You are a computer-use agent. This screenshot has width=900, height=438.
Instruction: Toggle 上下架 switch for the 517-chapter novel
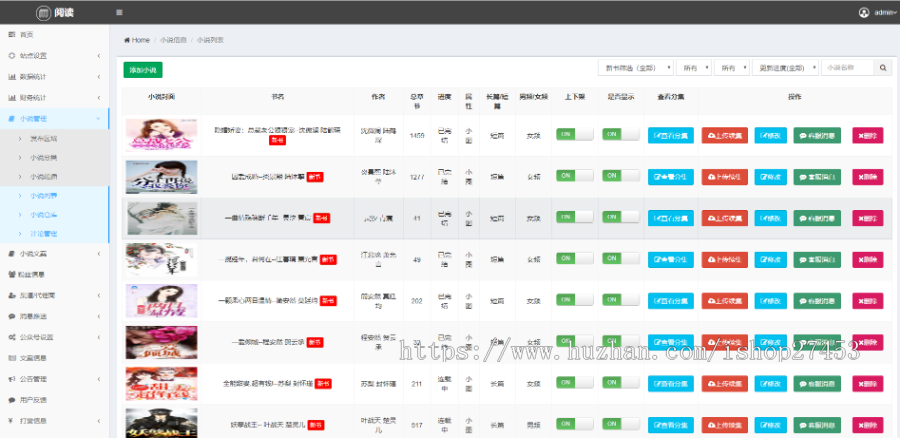[575, 424]
